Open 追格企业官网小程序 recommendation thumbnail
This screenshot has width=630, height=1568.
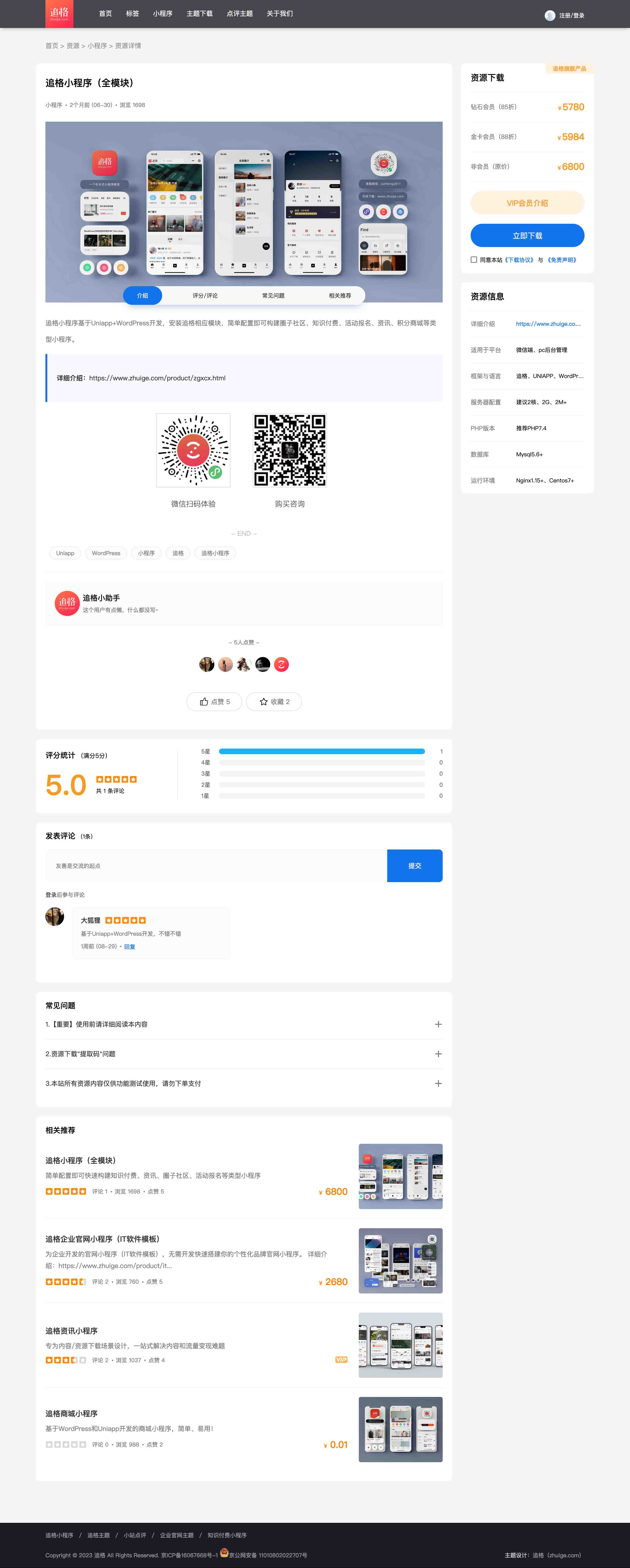coord(401,1261)
